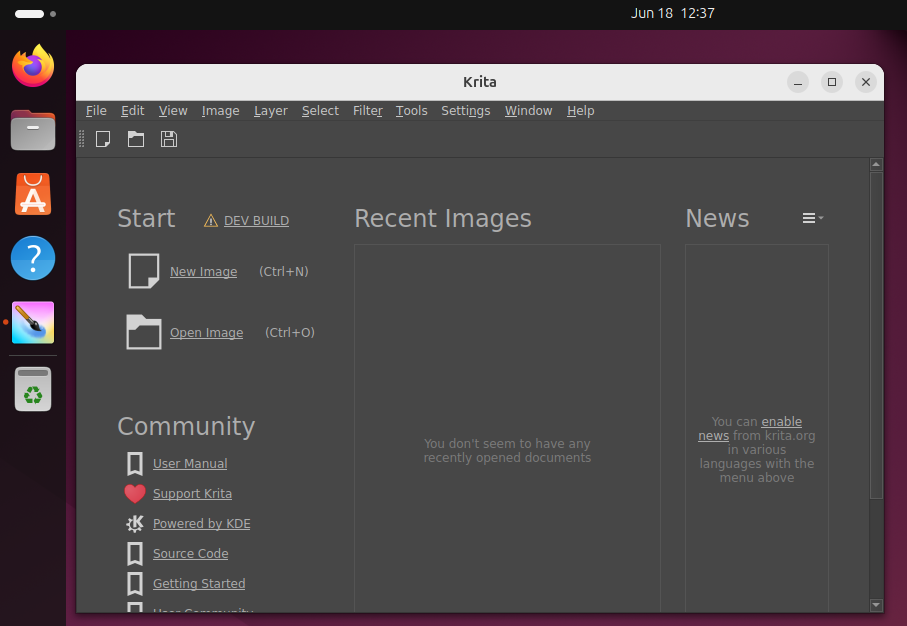Open the Files manager from the dock
907x626 pixels.
click(x=33, y=130)
